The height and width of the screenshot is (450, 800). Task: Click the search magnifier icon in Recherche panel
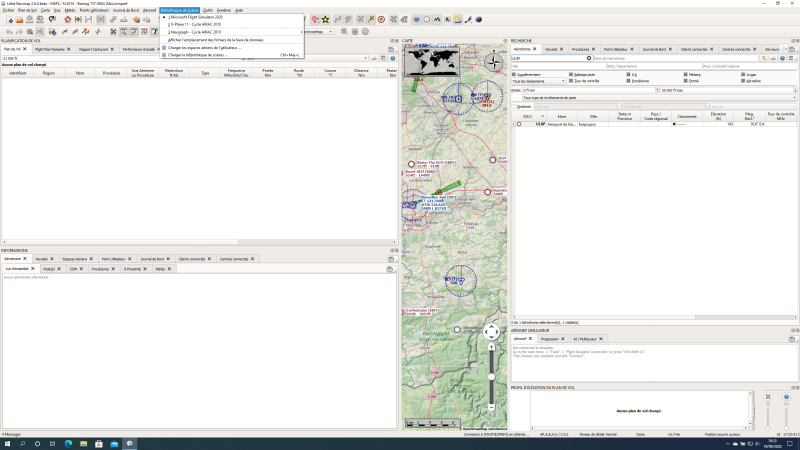764,58
